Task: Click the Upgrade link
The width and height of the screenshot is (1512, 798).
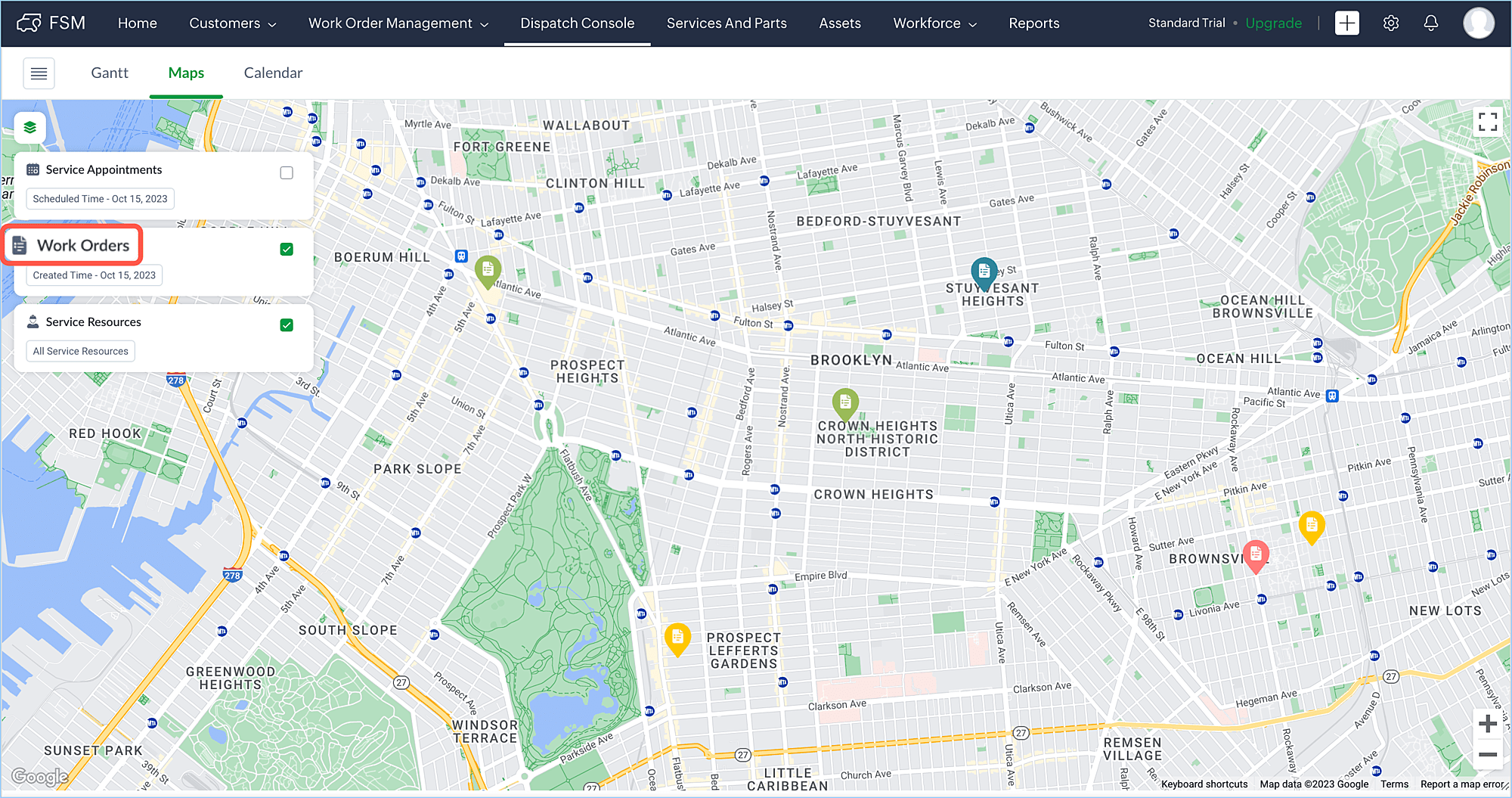Action: pyautogui.click(x=1273, y=23)
